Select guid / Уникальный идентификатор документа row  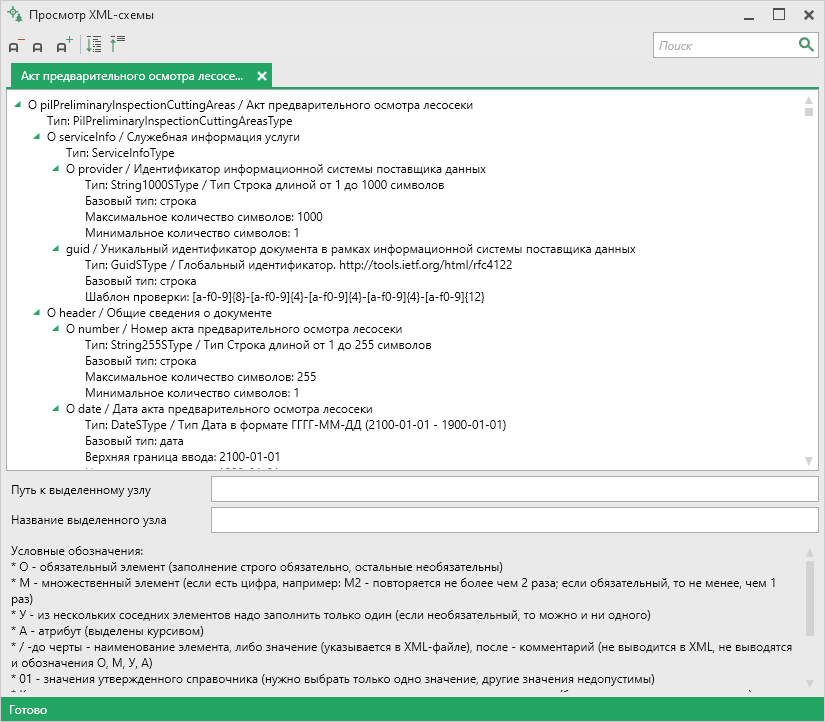[x=350, y=249]
